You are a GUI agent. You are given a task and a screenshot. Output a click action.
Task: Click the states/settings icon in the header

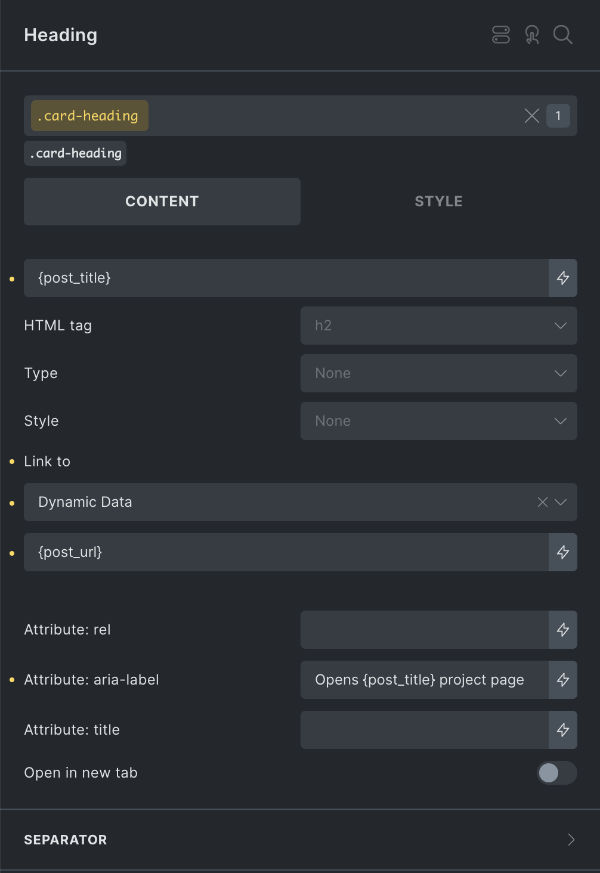[500, 35]
